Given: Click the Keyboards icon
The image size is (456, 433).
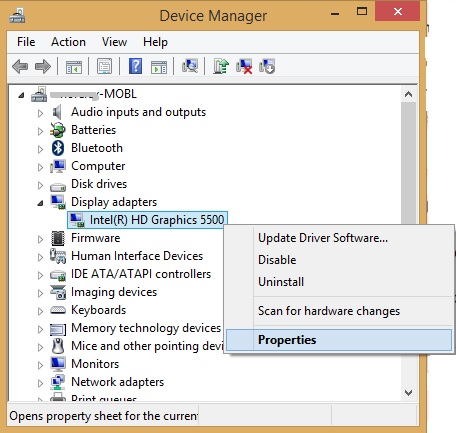Looking at the screenshot, I should point(58,310).
